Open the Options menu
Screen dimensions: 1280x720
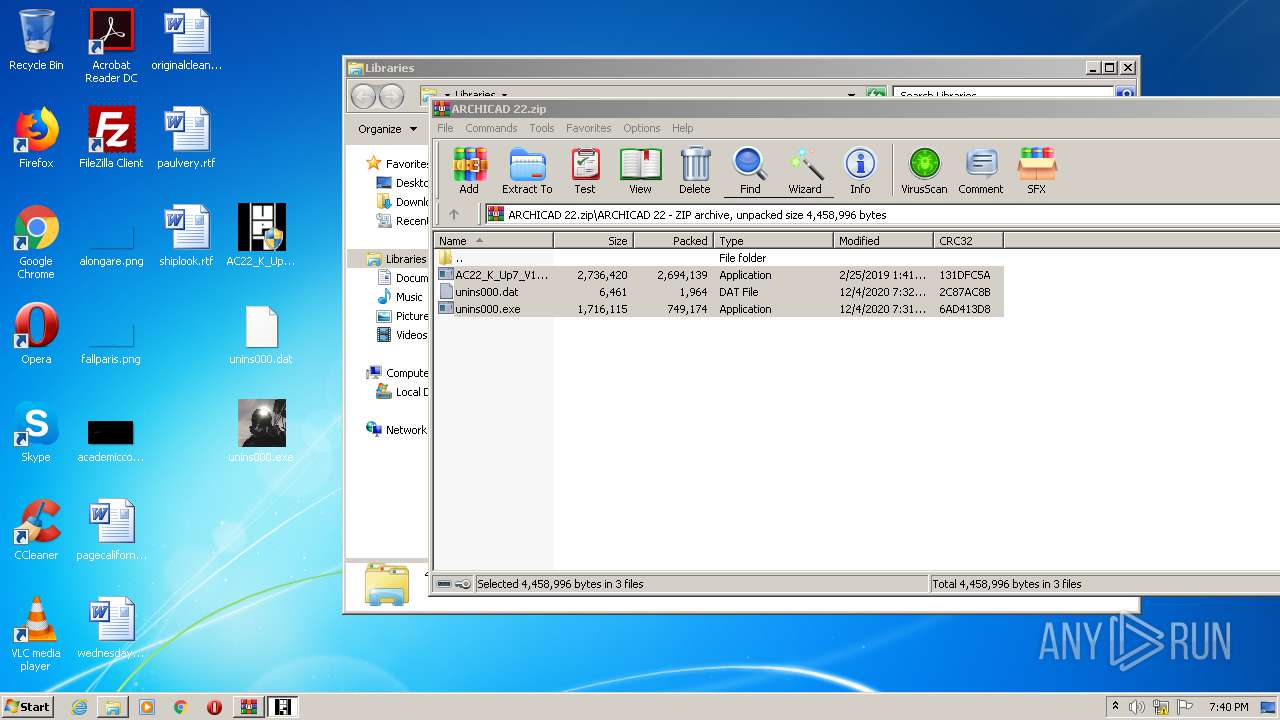pyautogui.click(x=642, y=128)
